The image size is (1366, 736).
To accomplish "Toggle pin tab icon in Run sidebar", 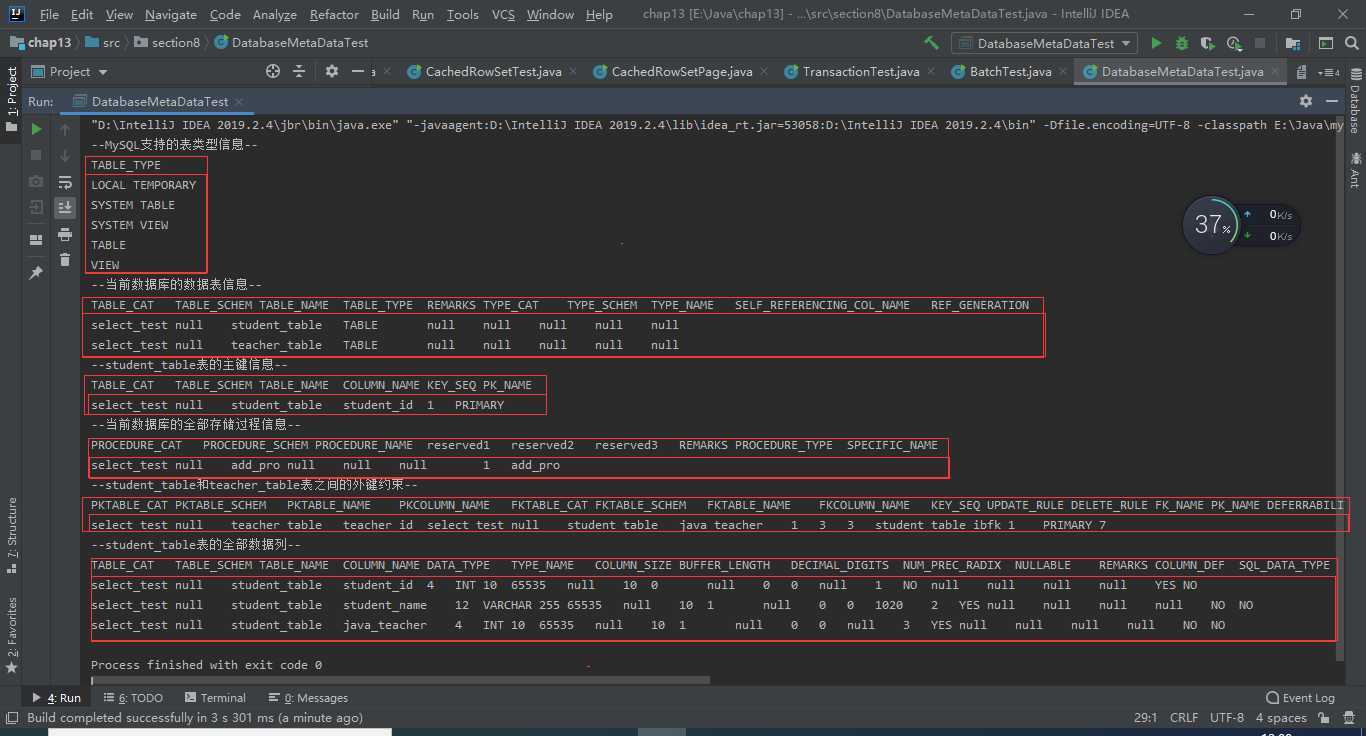I will tap(36, 272).
